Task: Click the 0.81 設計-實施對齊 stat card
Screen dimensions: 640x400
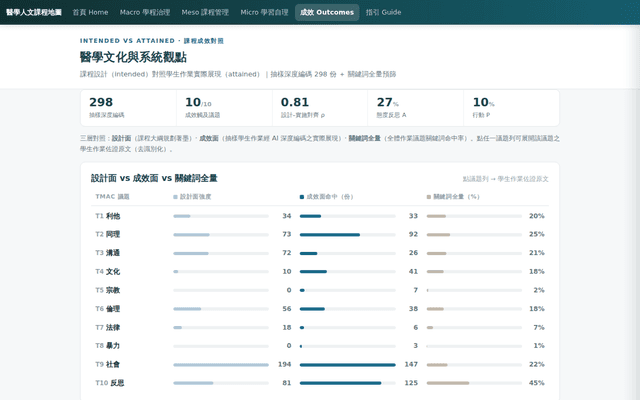Action: [320, 108]
